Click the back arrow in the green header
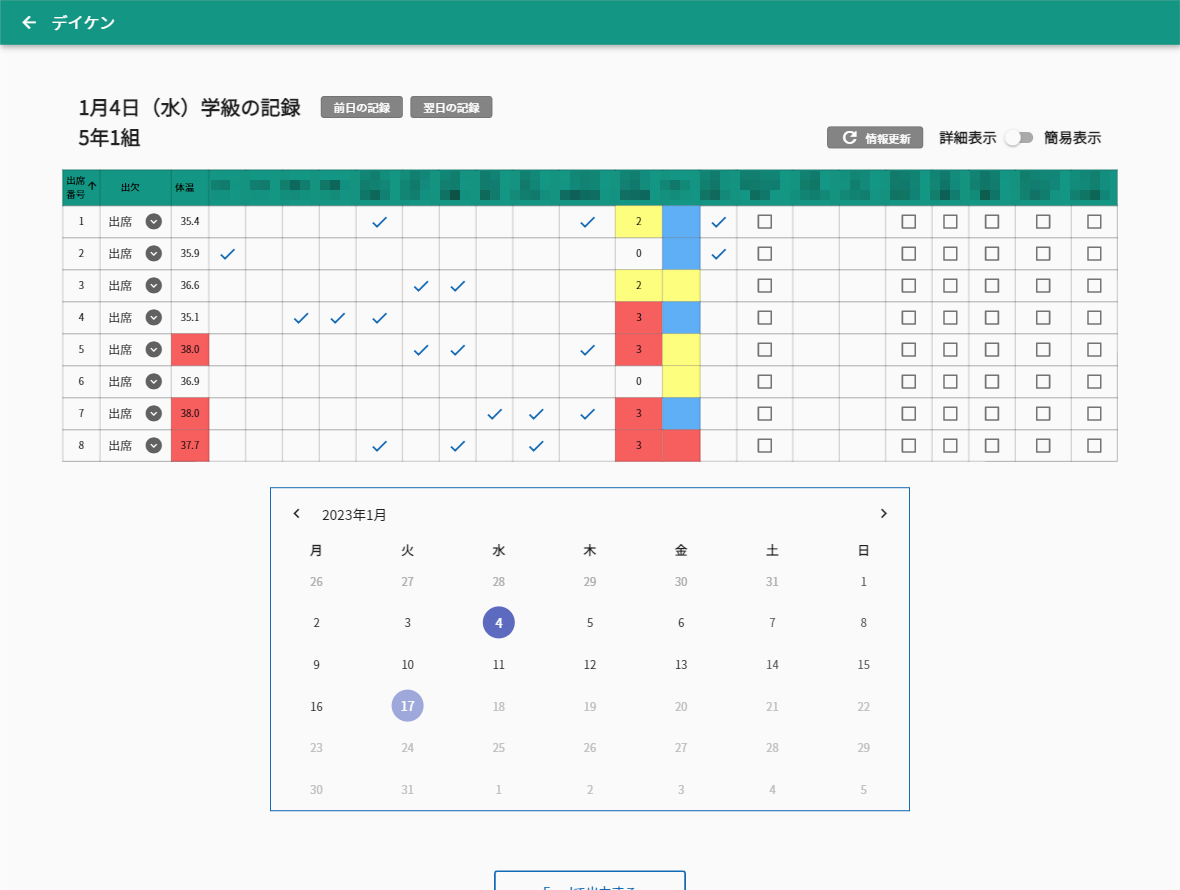 (x=28, y=22)
